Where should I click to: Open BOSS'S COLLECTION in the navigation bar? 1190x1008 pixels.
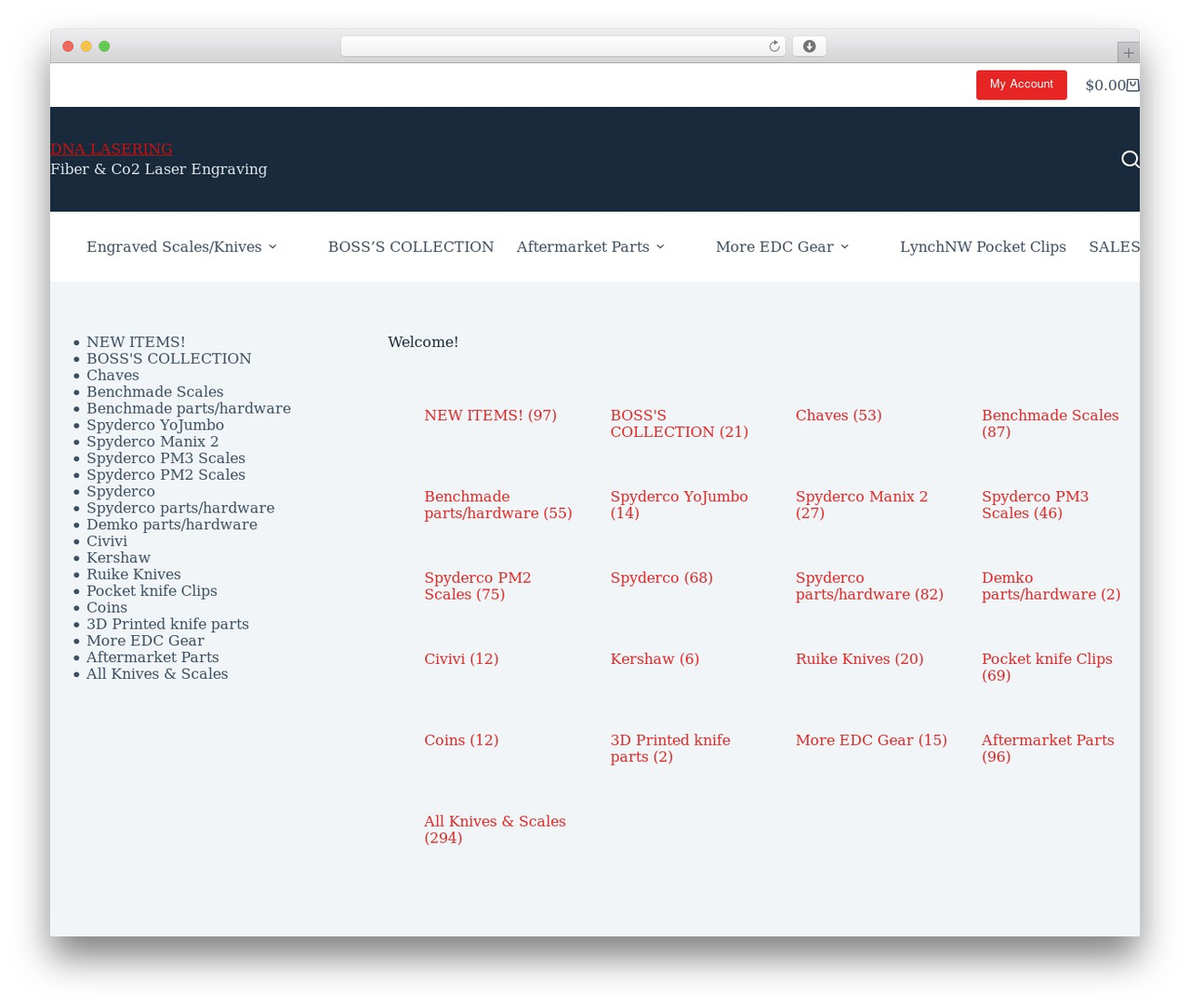tap(411, 247)
